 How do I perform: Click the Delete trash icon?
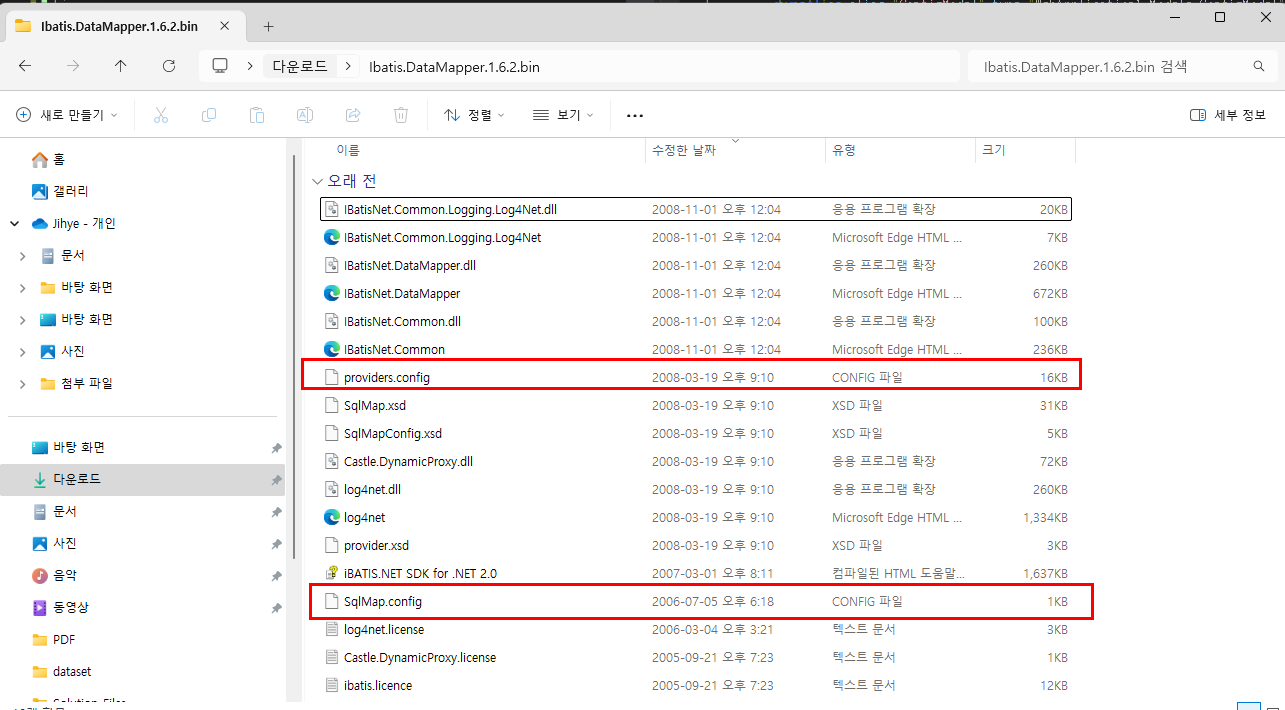click(x=401, y=115)
